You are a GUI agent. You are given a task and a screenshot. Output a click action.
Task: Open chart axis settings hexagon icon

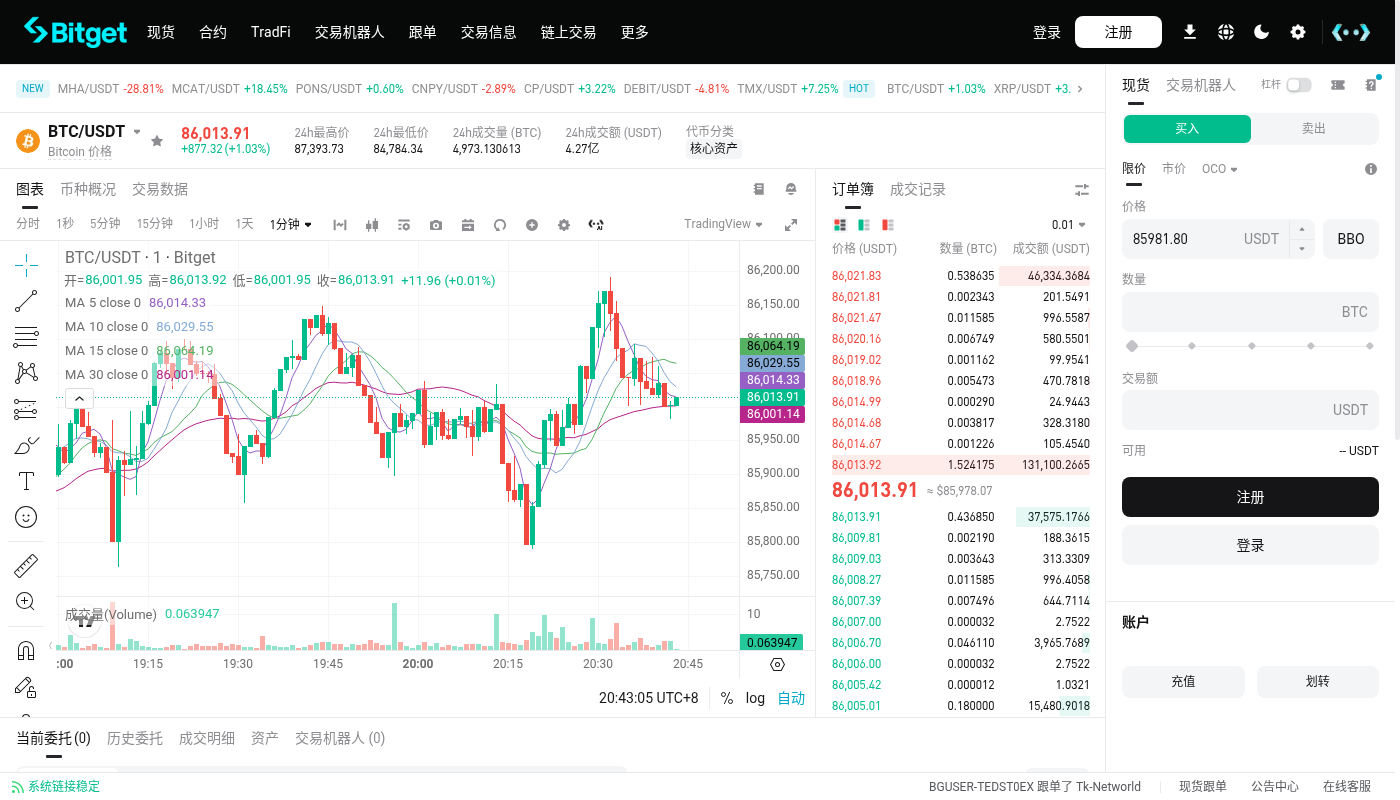778,664
